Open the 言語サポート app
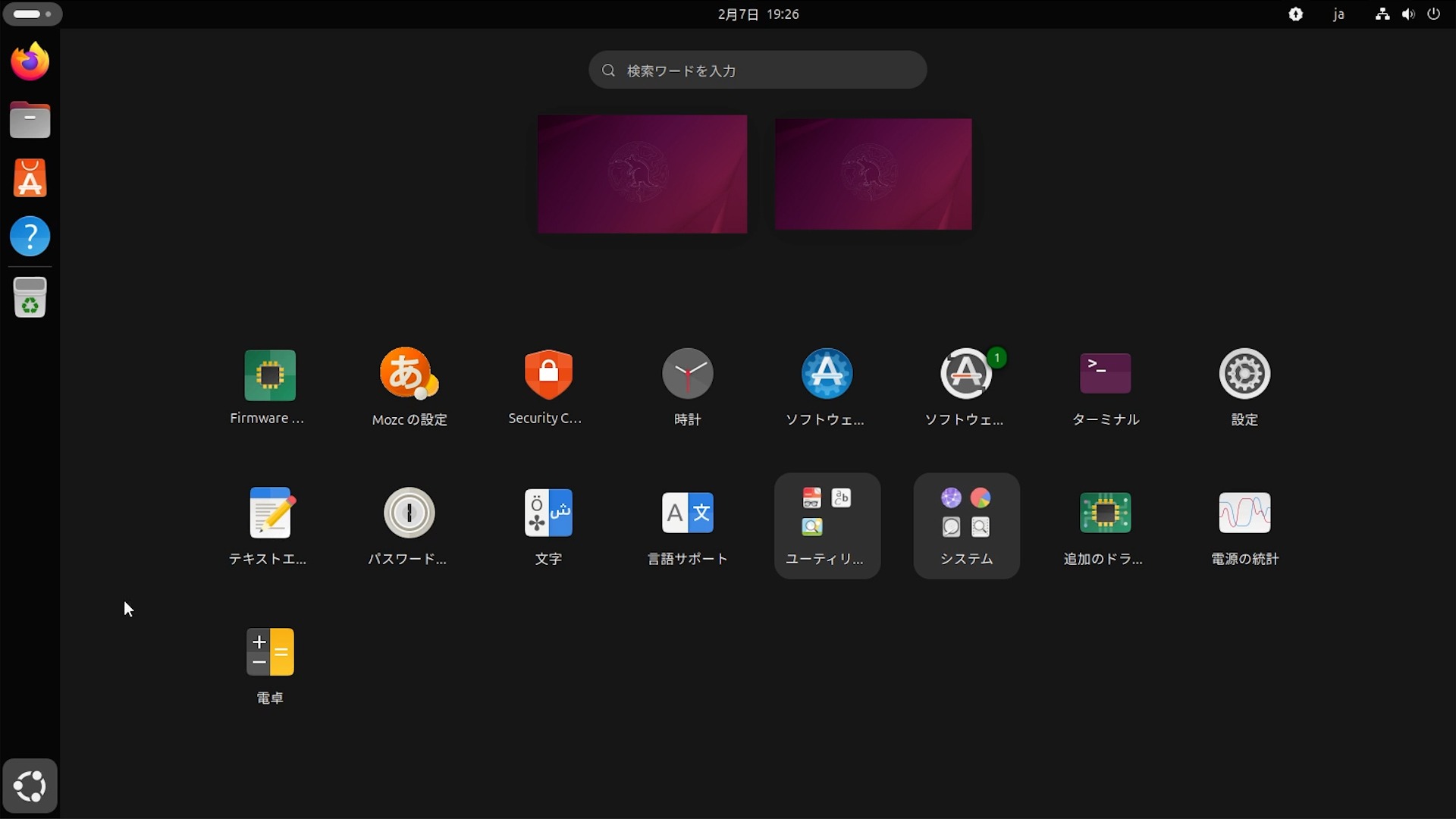 coord(687,514)
